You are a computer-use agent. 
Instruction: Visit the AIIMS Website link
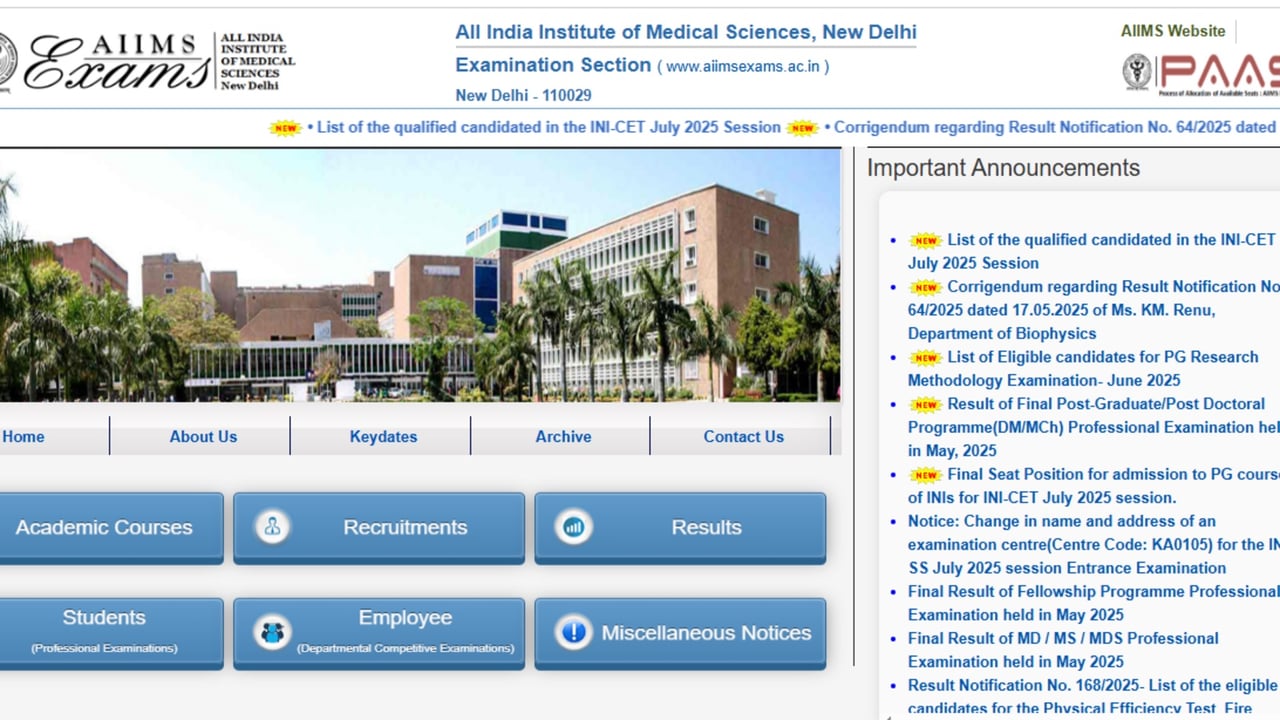click(1172, 31)
